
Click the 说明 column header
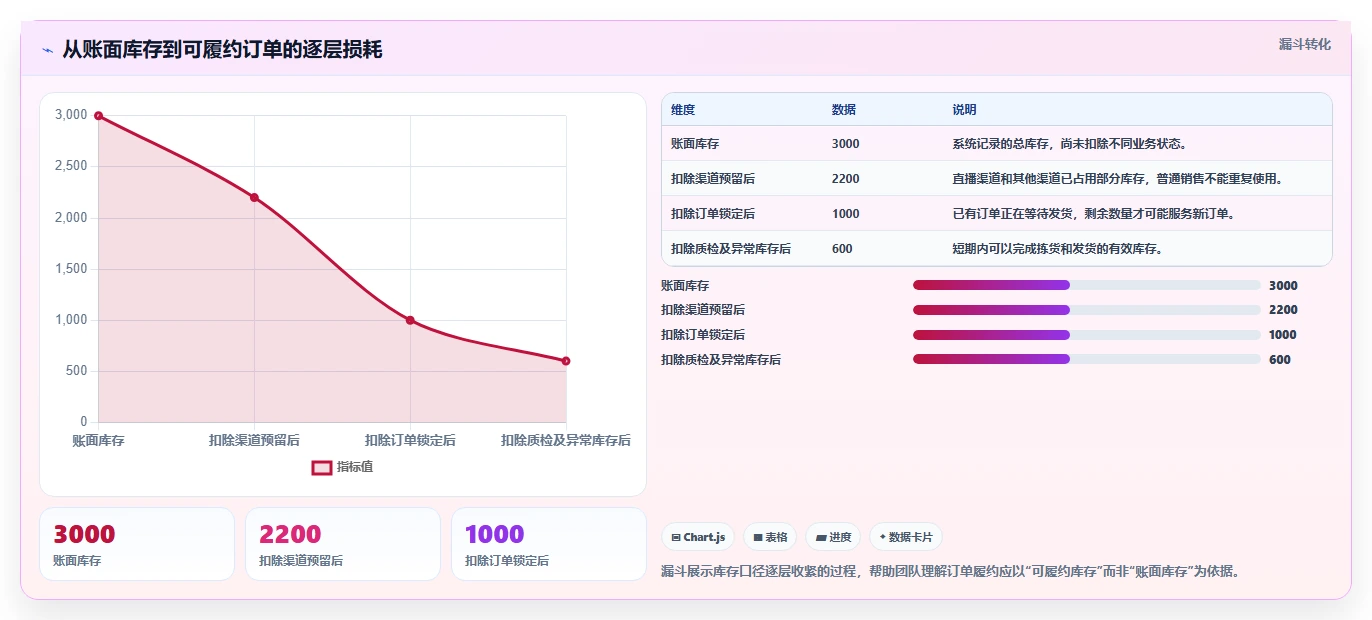965,110
